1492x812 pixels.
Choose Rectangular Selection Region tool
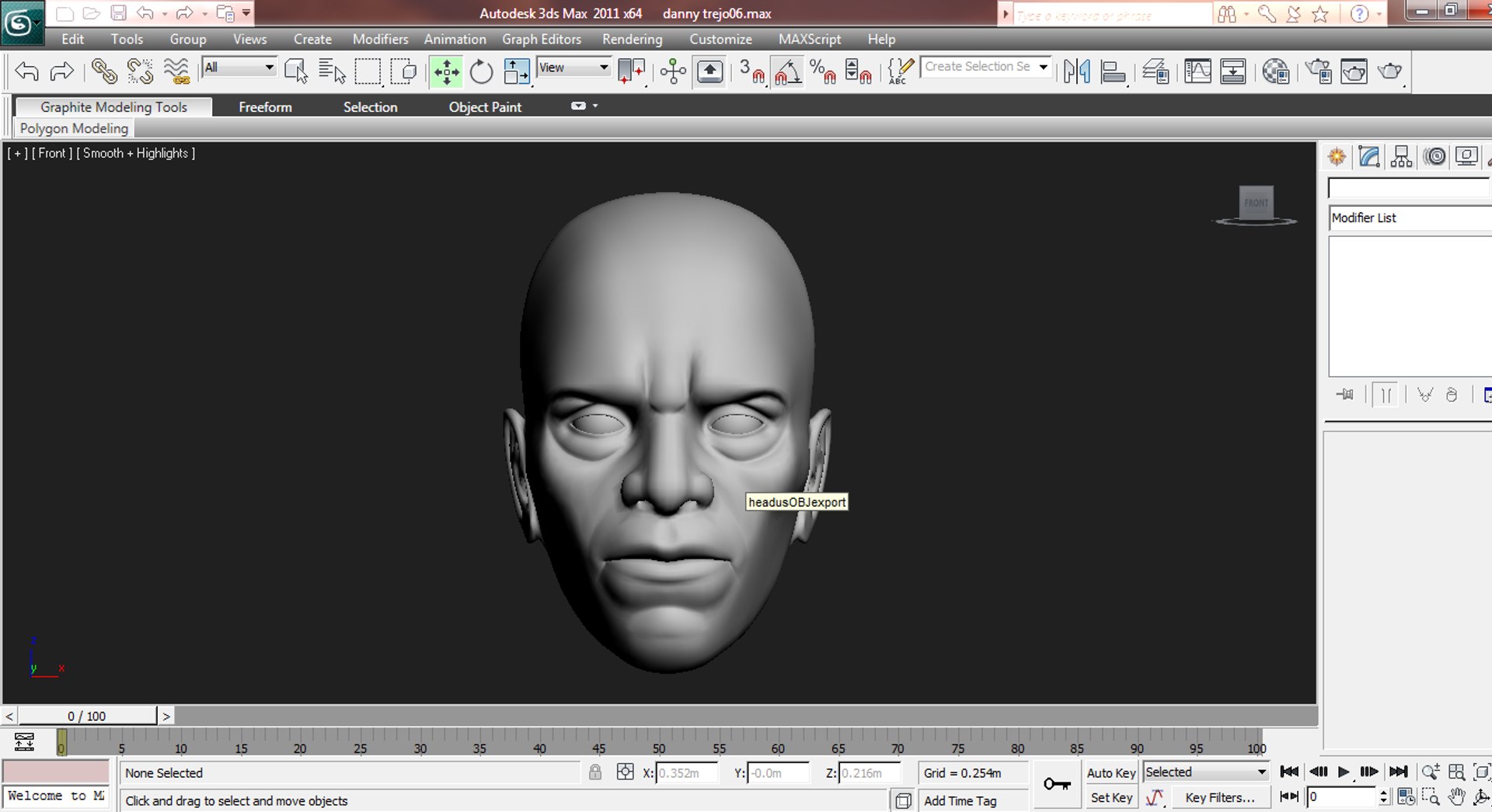[368, 71]
